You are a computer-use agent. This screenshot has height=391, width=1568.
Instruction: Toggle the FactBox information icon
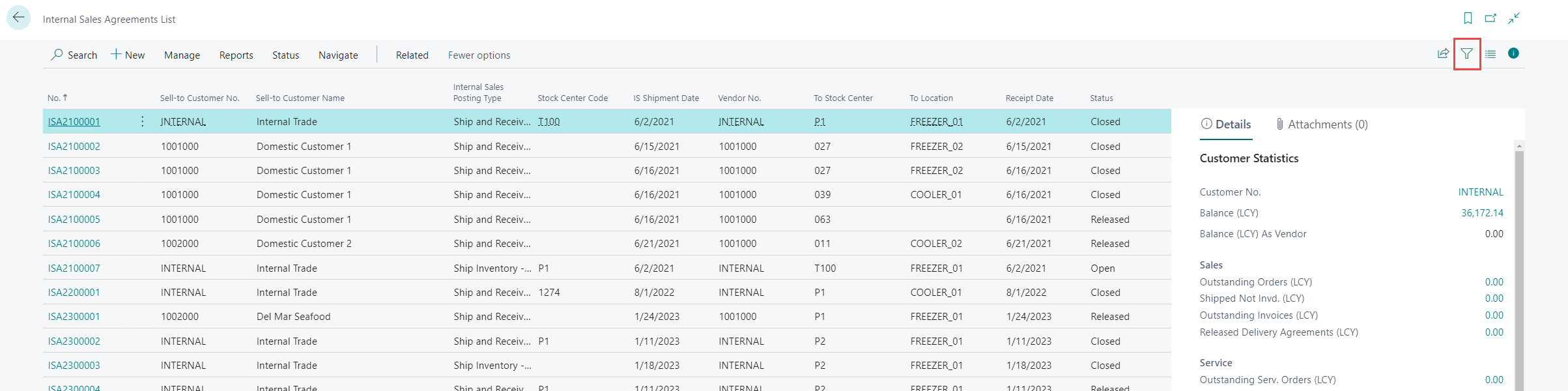pyautogui.click(x=1513, y=53)
